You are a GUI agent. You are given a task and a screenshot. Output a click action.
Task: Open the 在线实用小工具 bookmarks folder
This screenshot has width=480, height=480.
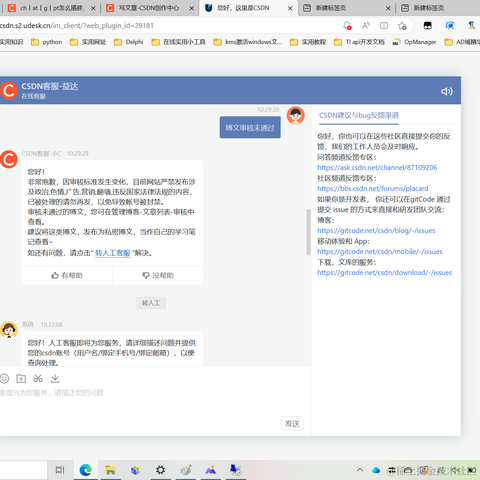click(x=178, y=42)
